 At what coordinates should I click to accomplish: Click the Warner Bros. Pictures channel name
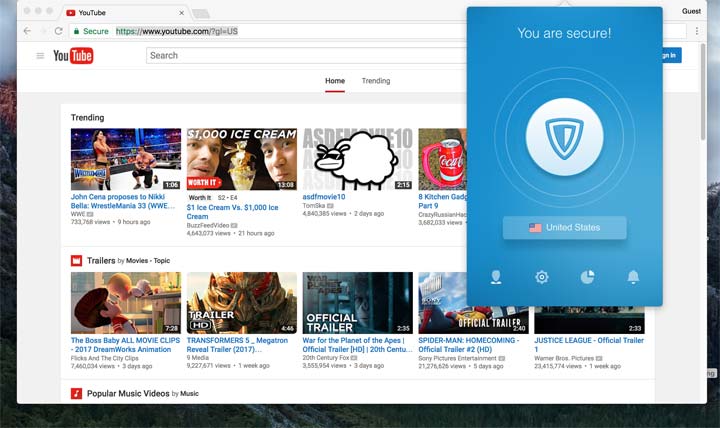tap(564, 358)
